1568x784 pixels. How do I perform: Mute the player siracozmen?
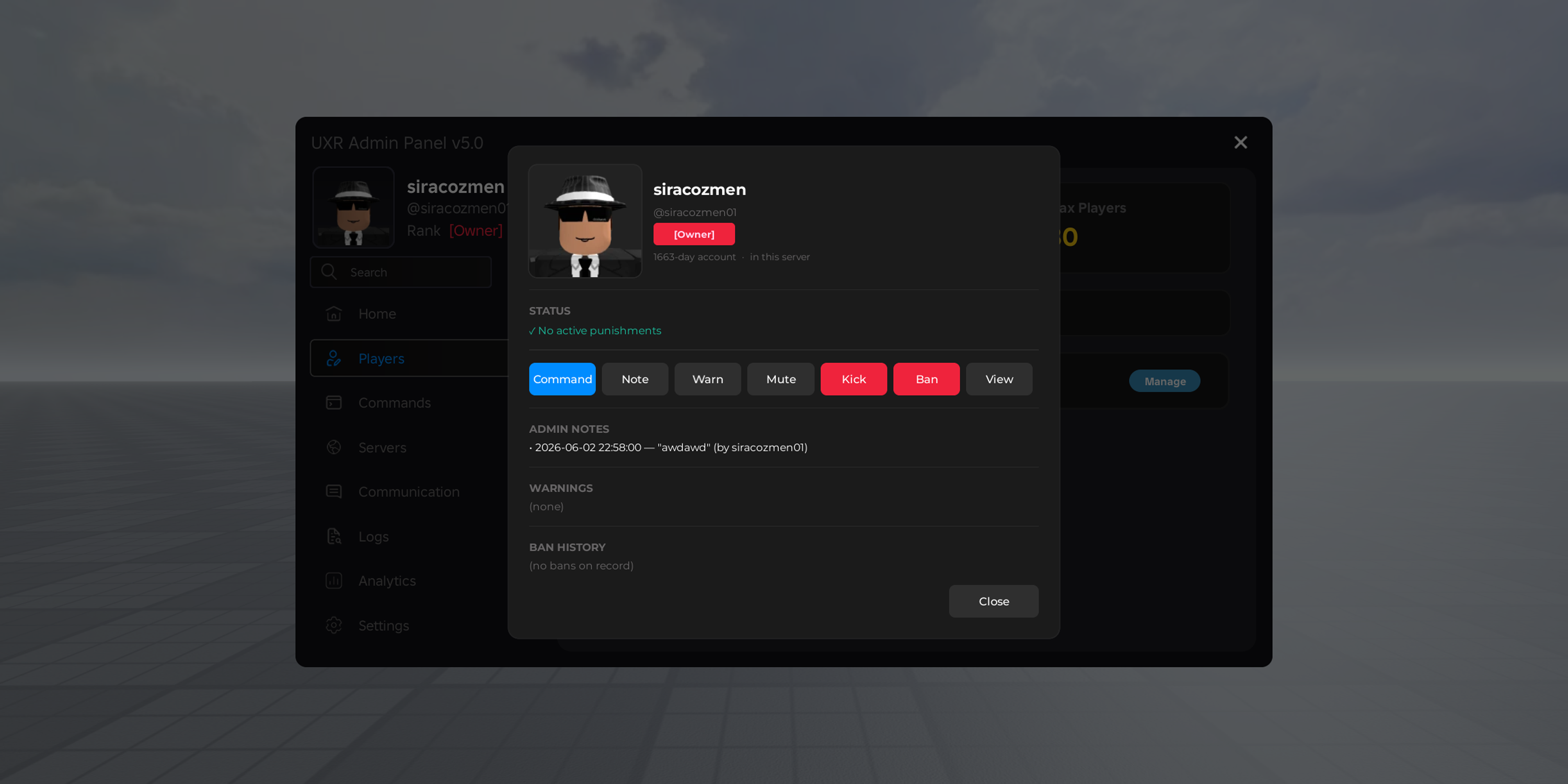(x=780, y=379)
